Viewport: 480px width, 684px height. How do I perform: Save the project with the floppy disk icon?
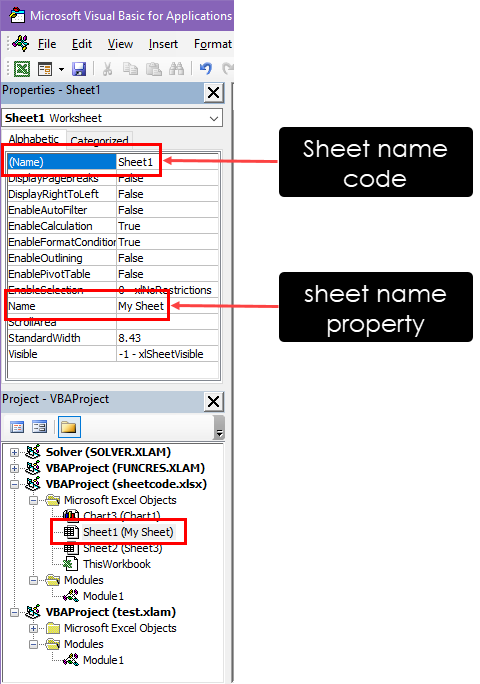pyautogui.click(x=79, y=69)
